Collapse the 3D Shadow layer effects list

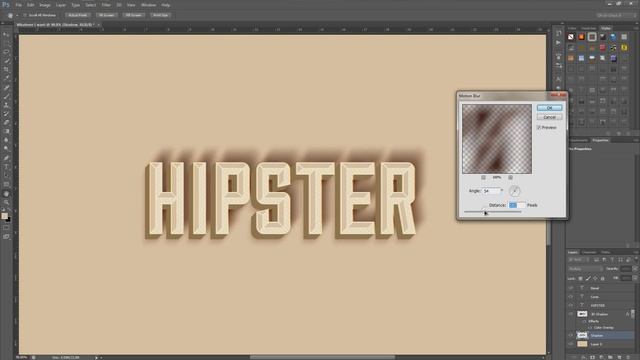click(x=633, y=313)
